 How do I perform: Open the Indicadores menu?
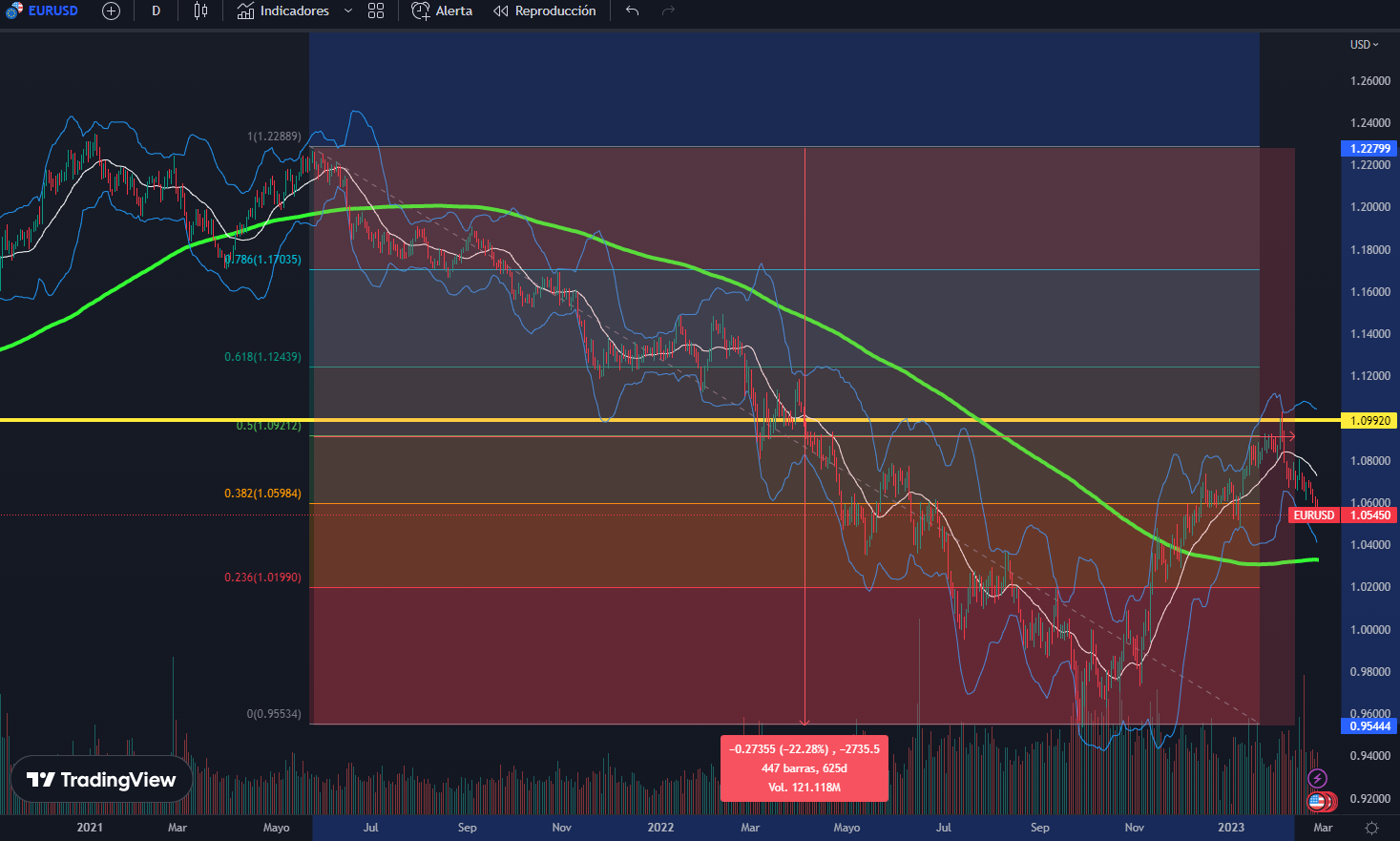283,11
